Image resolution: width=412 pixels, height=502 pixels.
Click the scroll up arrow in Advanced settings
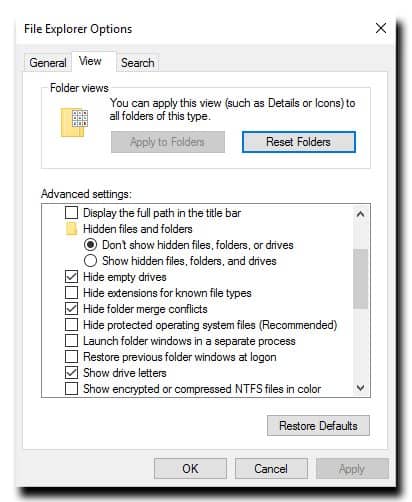pyautogui.click(x=360, y=214)
